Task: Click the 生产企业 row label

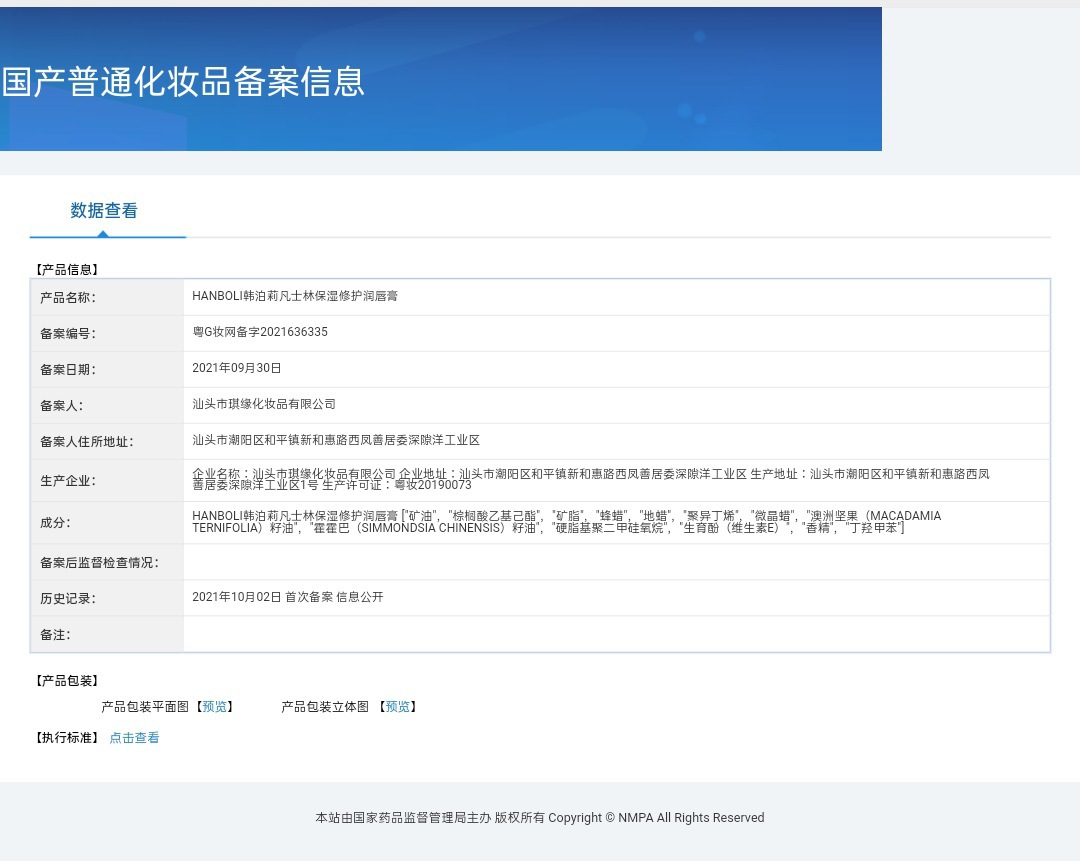Action: click(68, 481)
